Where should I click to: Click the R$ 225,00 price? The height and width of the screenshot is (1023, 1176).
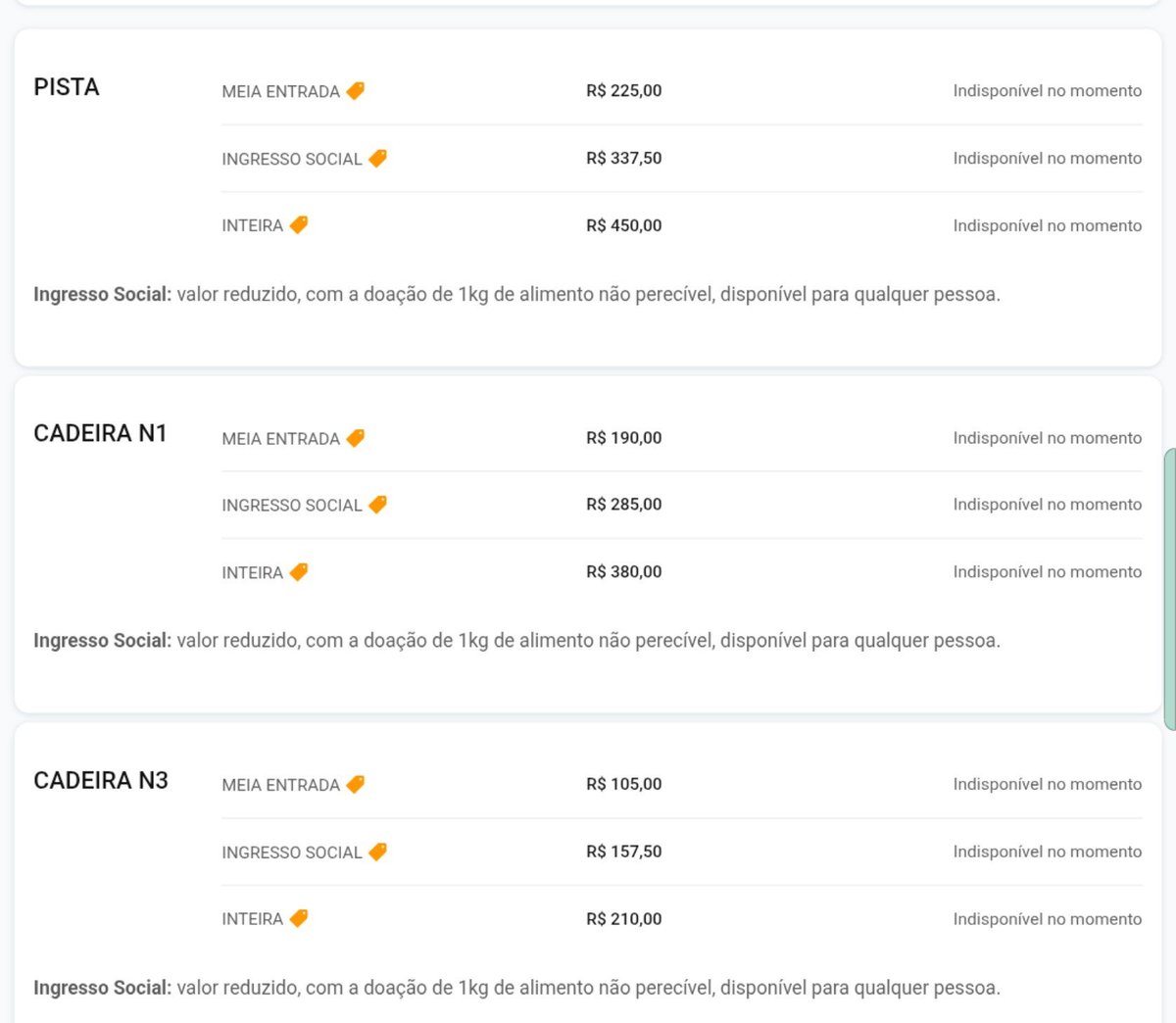624,90
